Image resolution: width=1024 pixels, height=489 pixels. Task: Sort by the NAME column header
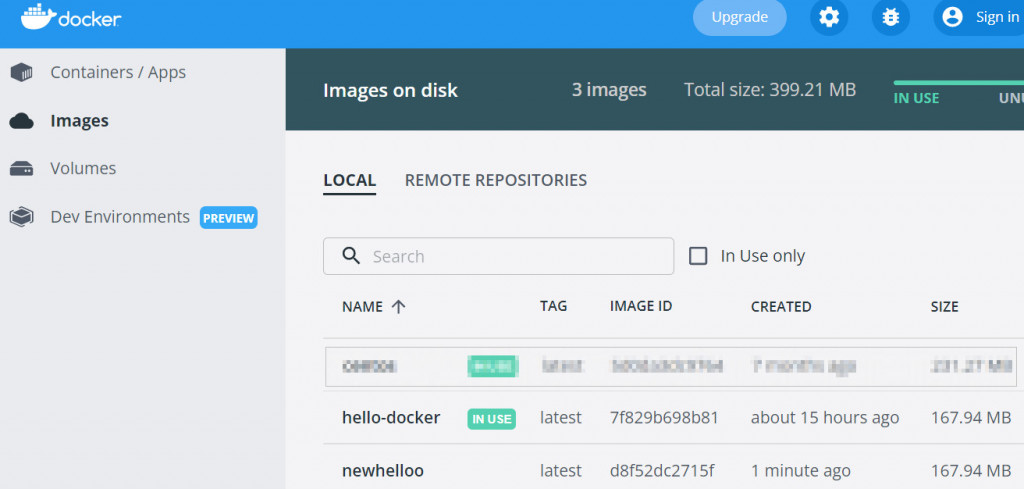[362, 307]
